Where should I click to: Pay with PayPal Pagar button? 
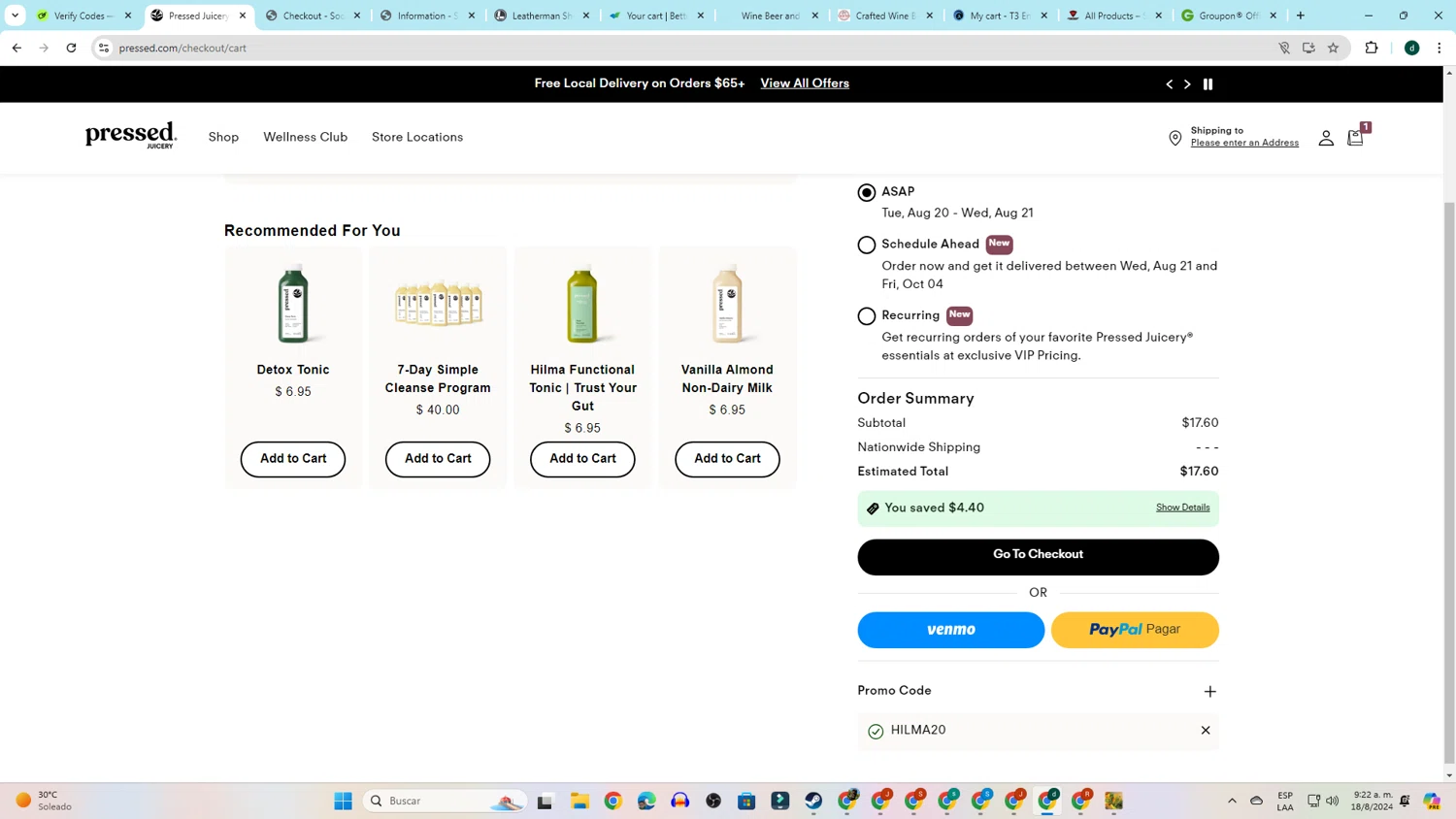(1135, 630)
